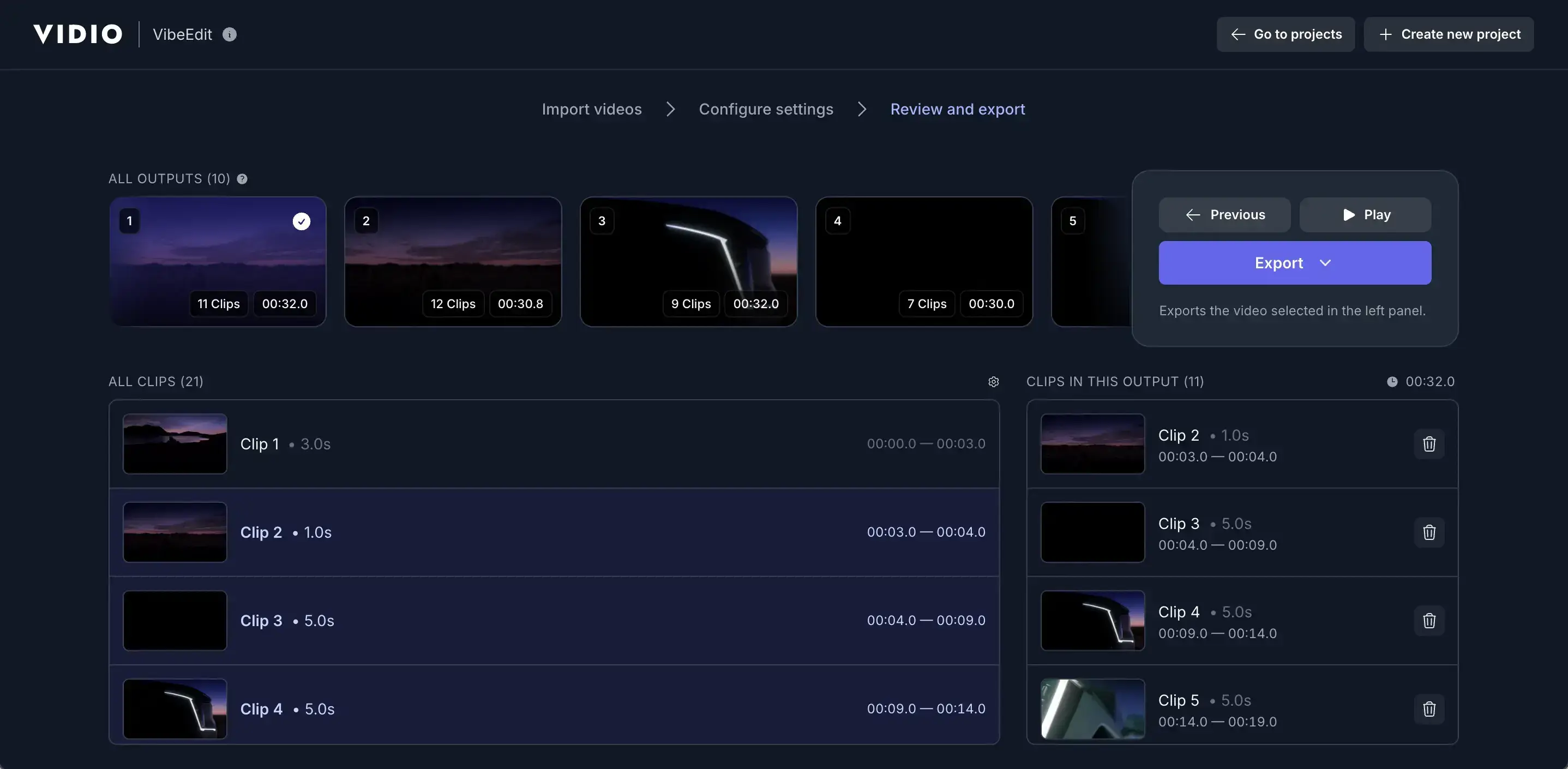Screen dimensions: 1568x769
Task: Delete Clip 3 from this output
Action: (1429, 532)
